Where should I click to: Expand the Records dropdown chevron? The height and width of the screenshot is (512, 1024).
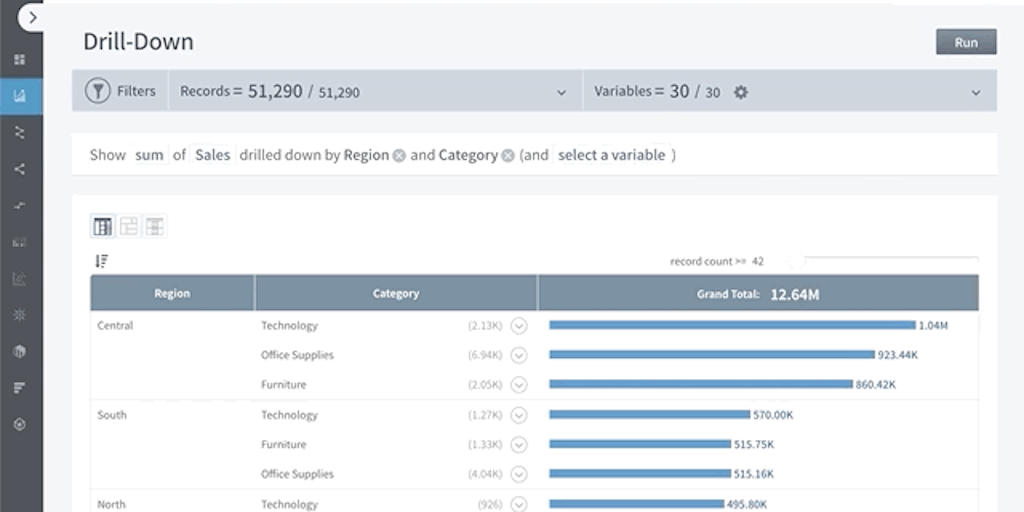pos(561,92)
